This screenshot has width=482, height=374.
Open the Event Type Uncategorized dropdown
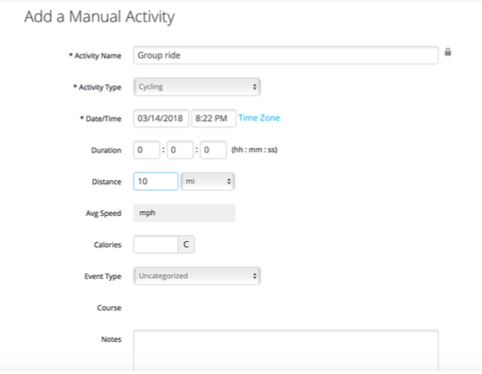(x=197, y=276)
